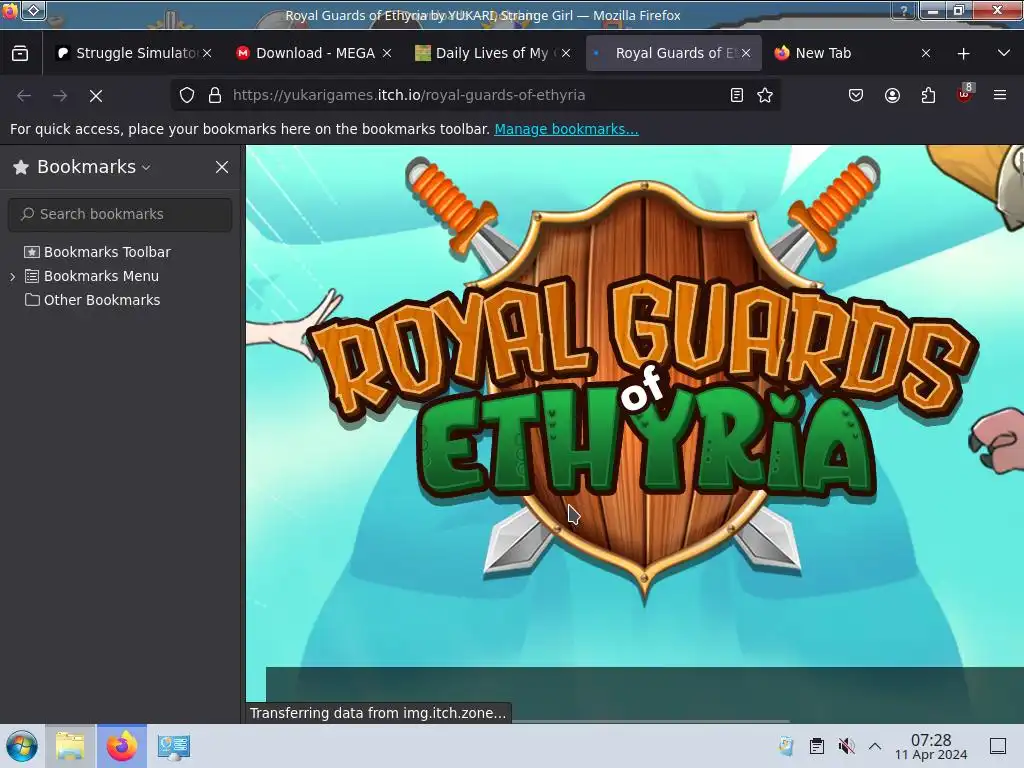Switch to New Tab tab
Image resolution: width=1024 pixels, height=768 pixels.
click(x=852, y=54)
